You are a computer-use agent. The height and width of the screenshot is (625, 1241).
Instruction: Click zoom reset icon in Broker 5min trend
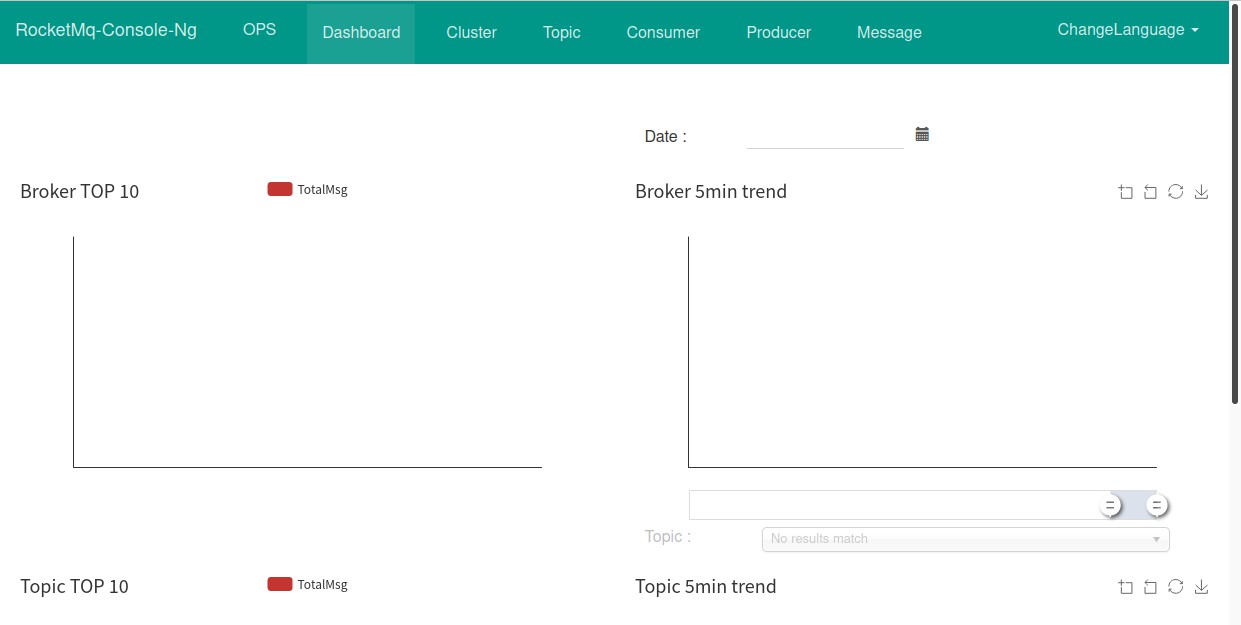click(1150, 192)
